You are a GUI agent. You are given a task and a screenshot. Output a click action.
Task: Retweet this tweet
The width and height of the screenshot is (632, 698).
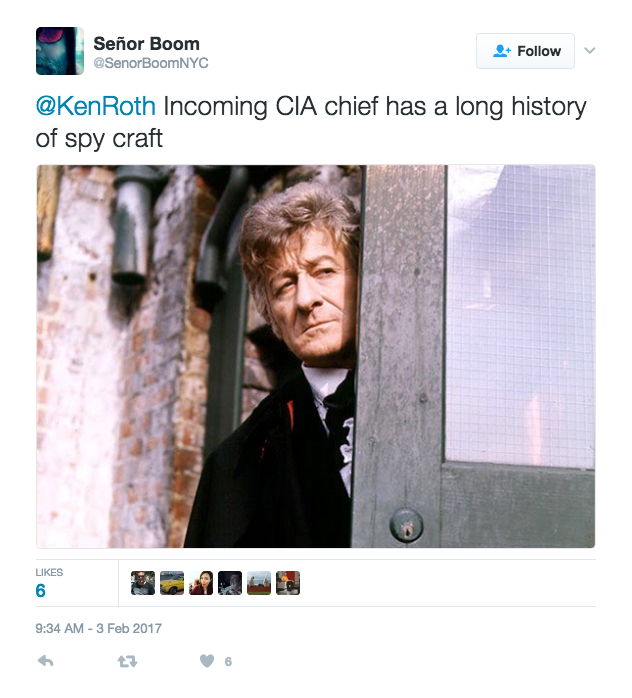point(127,661)
